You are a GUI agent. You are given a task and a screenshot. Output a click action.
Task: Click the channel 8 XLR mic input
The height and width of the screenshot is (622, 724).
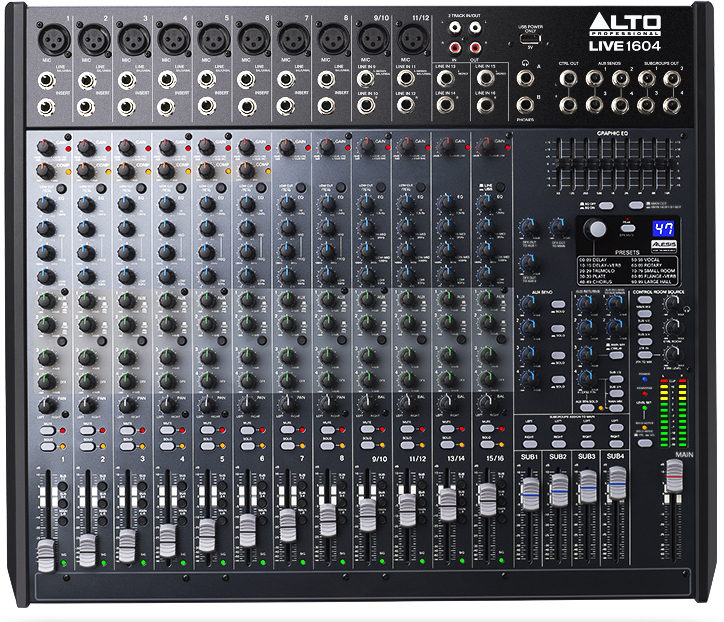coord(330,40)
